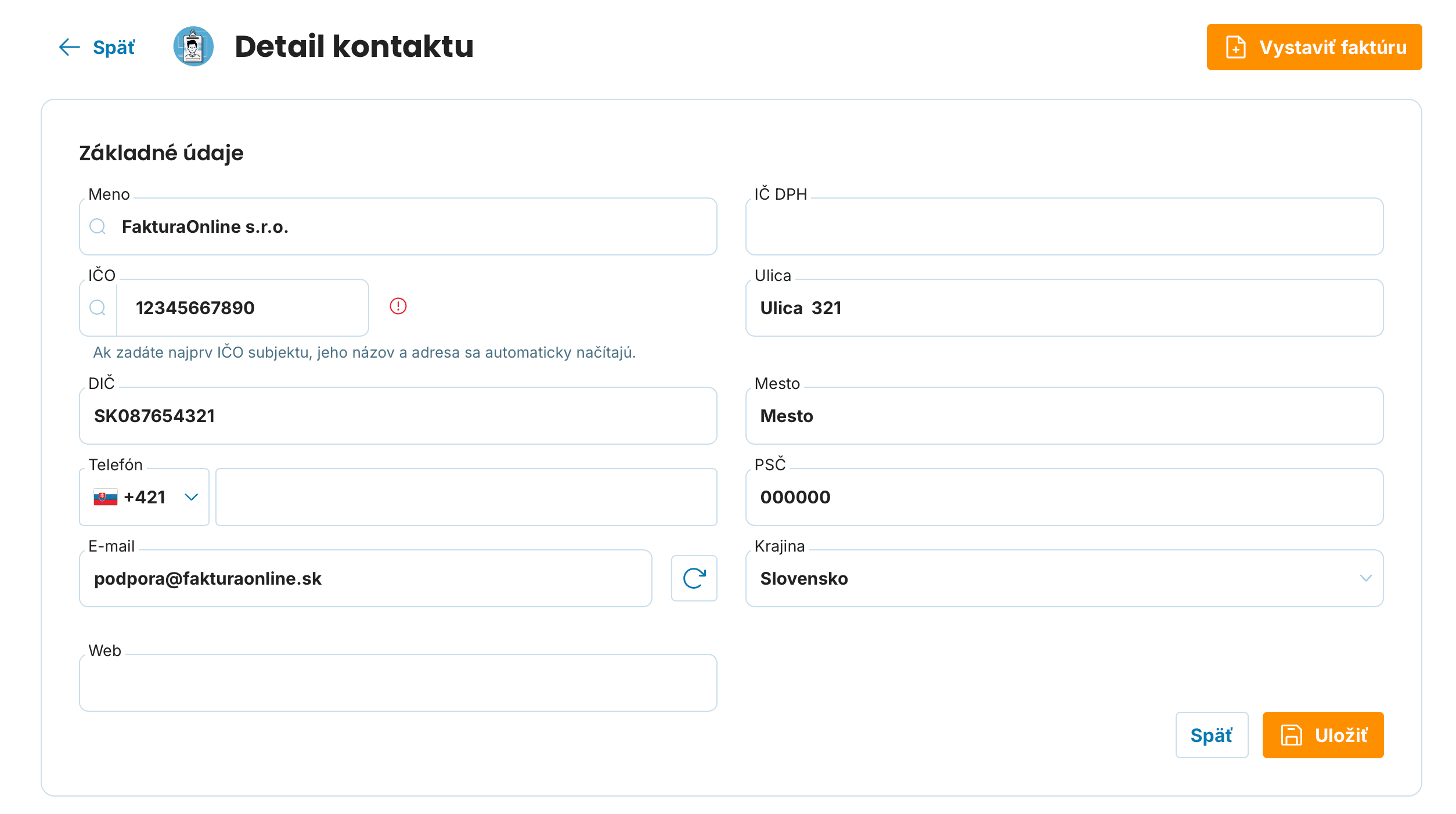Go back via top Späť link
The image size is (1456, 814).
(97, 47)
